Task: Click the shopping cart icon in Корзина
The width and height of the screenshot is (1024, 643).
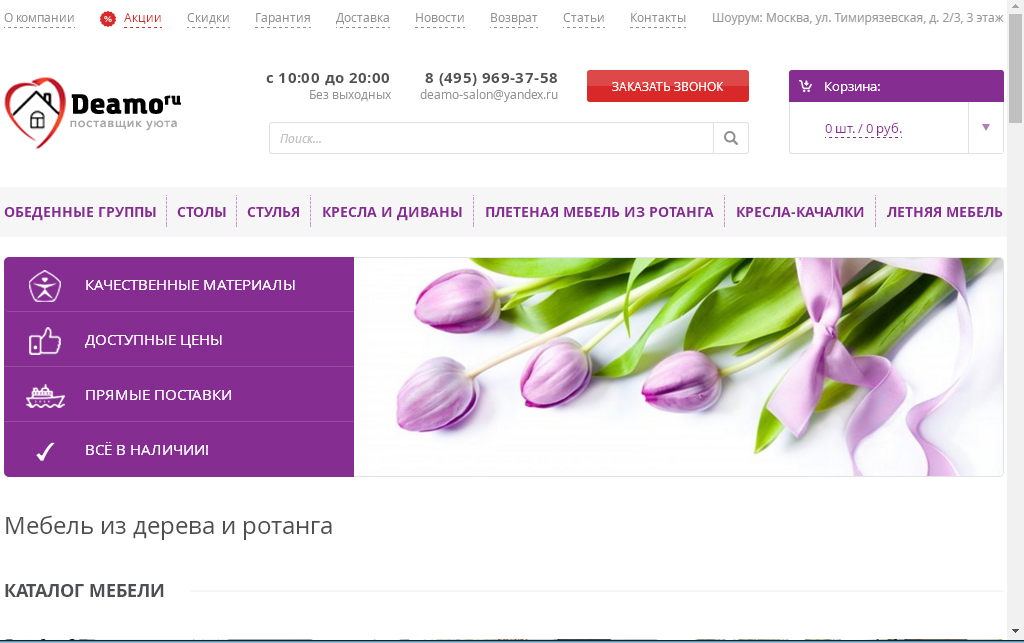Action: (805, 86)
